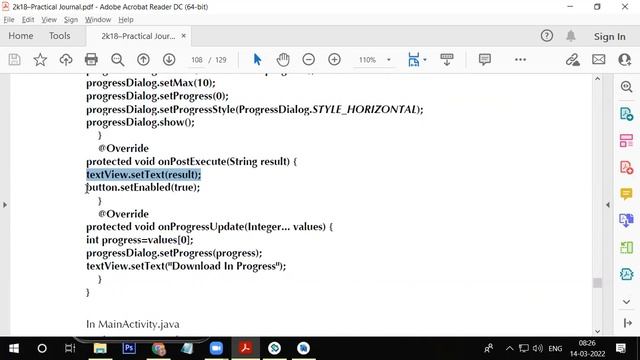The image size is (640, 360).
Task: Go to next page arrow
Action: (169, 60)
